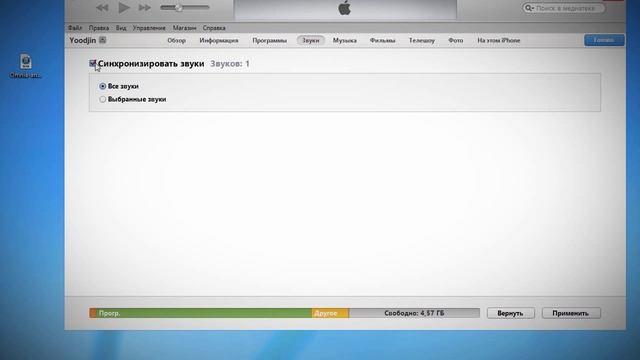The image size is (640, 360).
Task: Adjust the volume slider knob
Action: click(178, 7)
